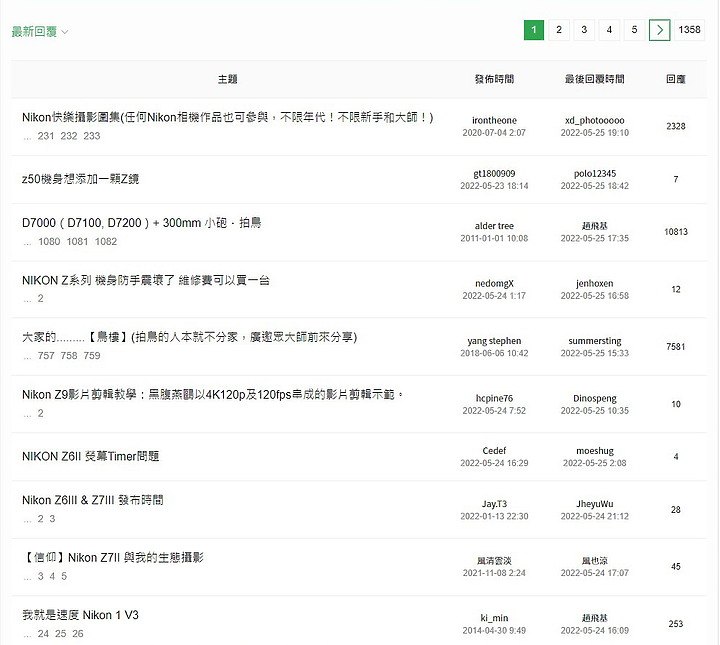Viewport: 720px width, 645px height.
Task: Click reply count 10813
Action: click(x=675, y=232)
